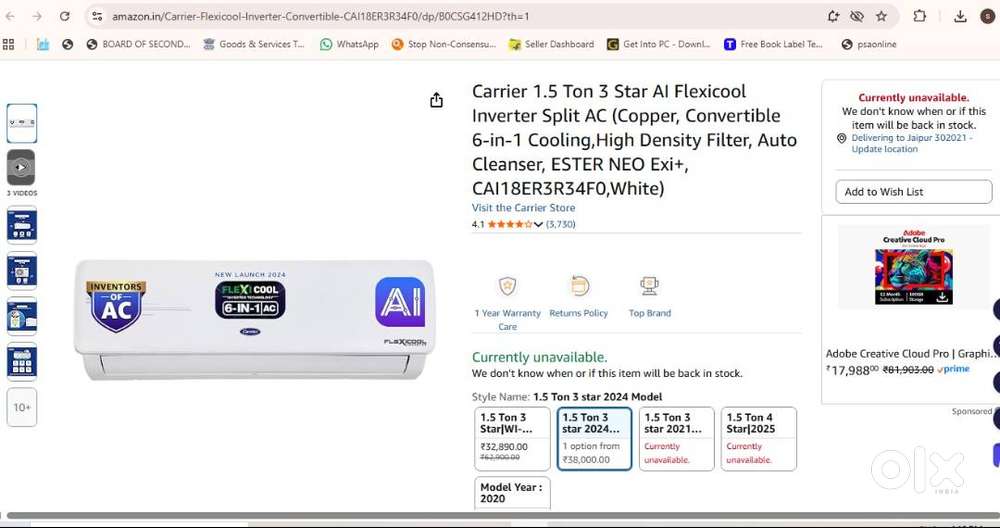Image resolution: width=1000 pixels, height=528 pixels.
Task: Show more images via the 10+ thumbnail
Action: [x=22, y=407]
